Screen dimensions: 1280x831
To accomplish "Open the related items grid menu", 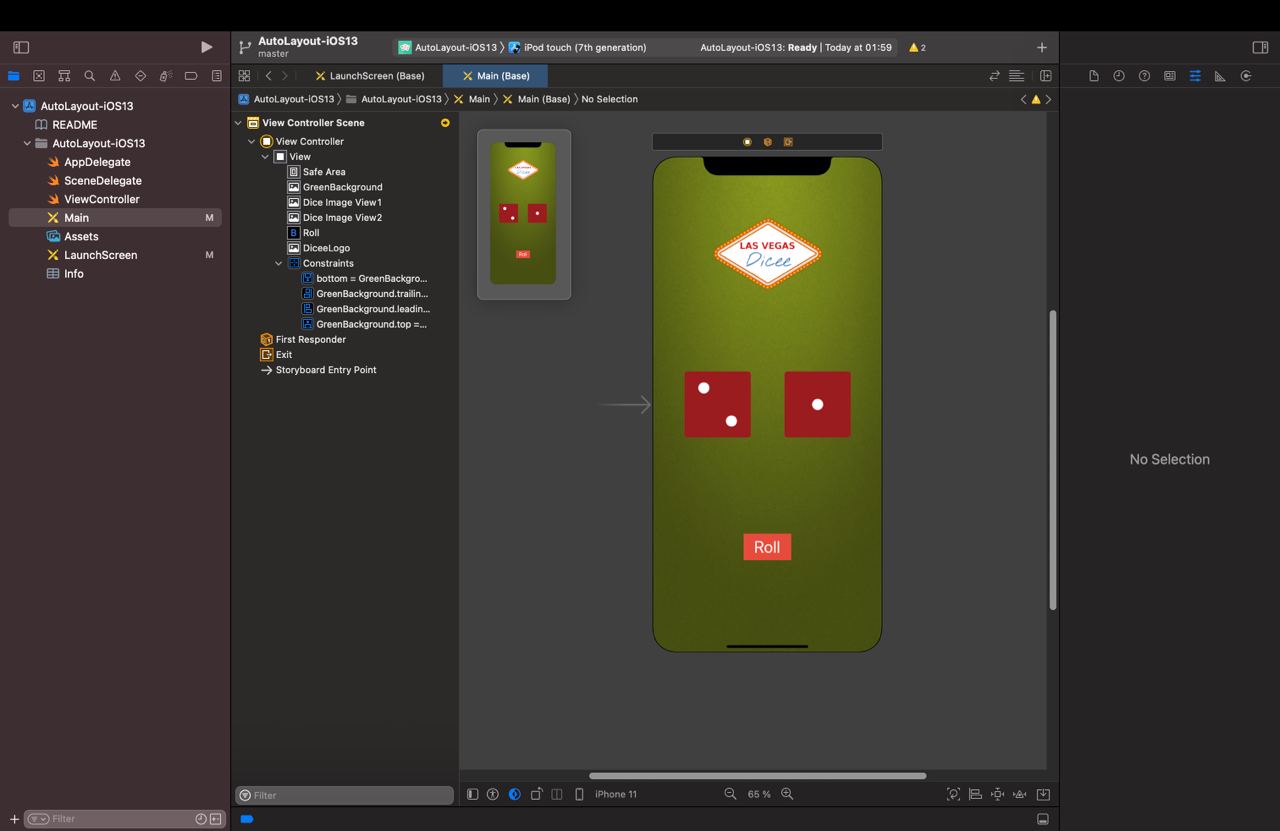I will point(244,76).
